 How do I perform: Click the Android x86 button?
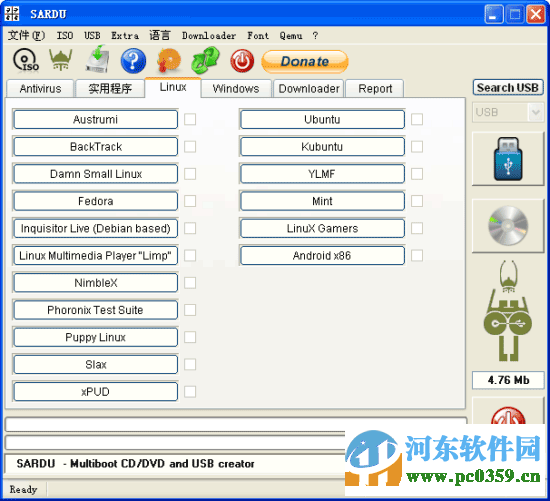(322, 255)
